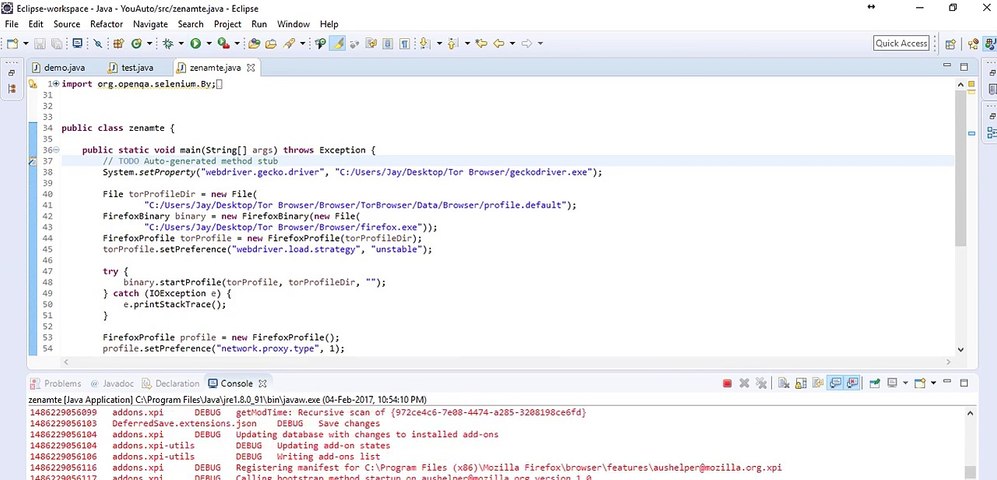Click the editor vertical scrollbar thumb
The image size is (997, 480).
(x=960, y=169)
